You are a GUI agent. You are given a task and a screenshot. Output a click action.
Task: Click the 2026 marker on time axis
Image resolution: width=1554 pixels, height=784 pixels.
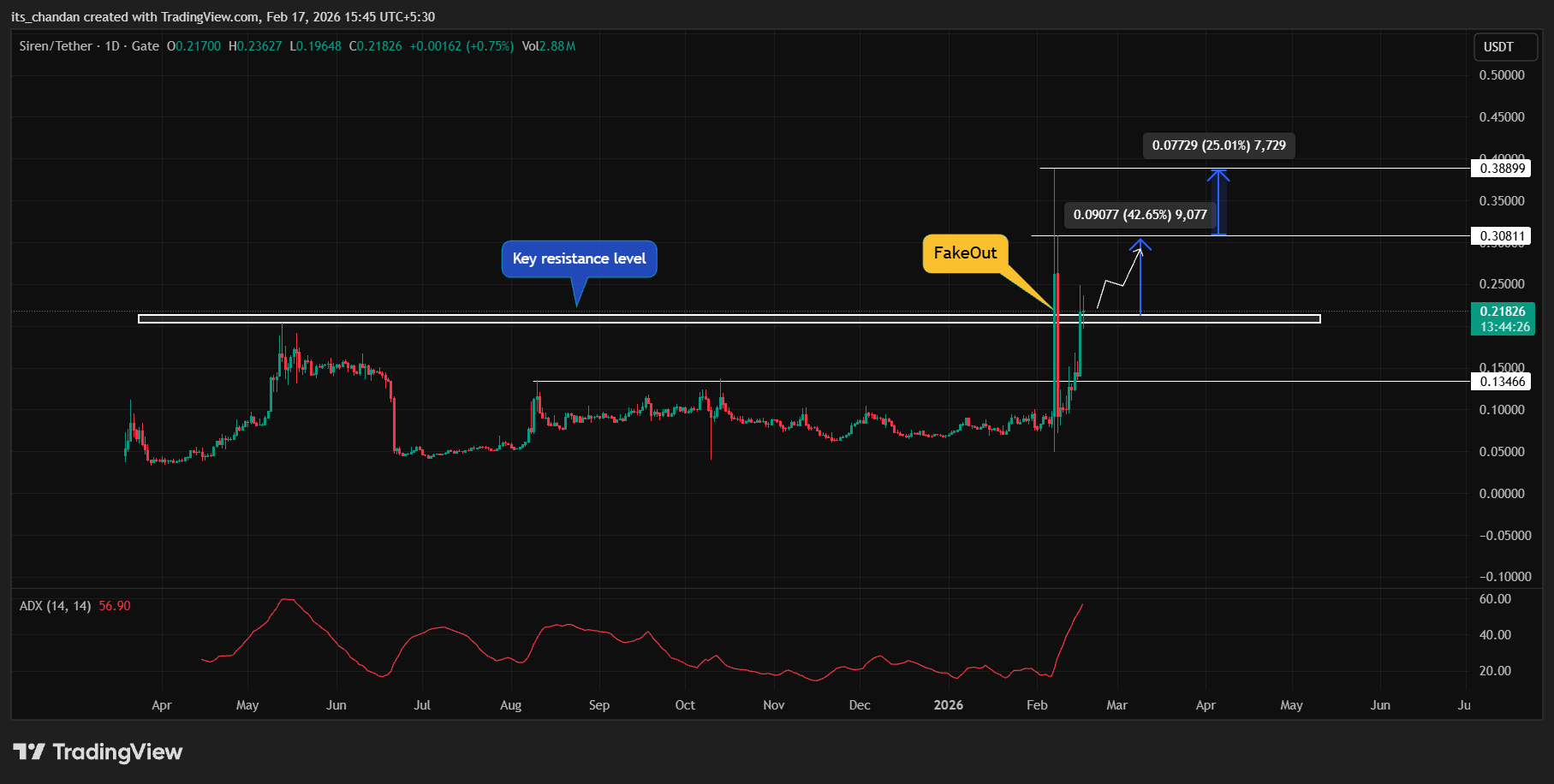pos(948,705)
